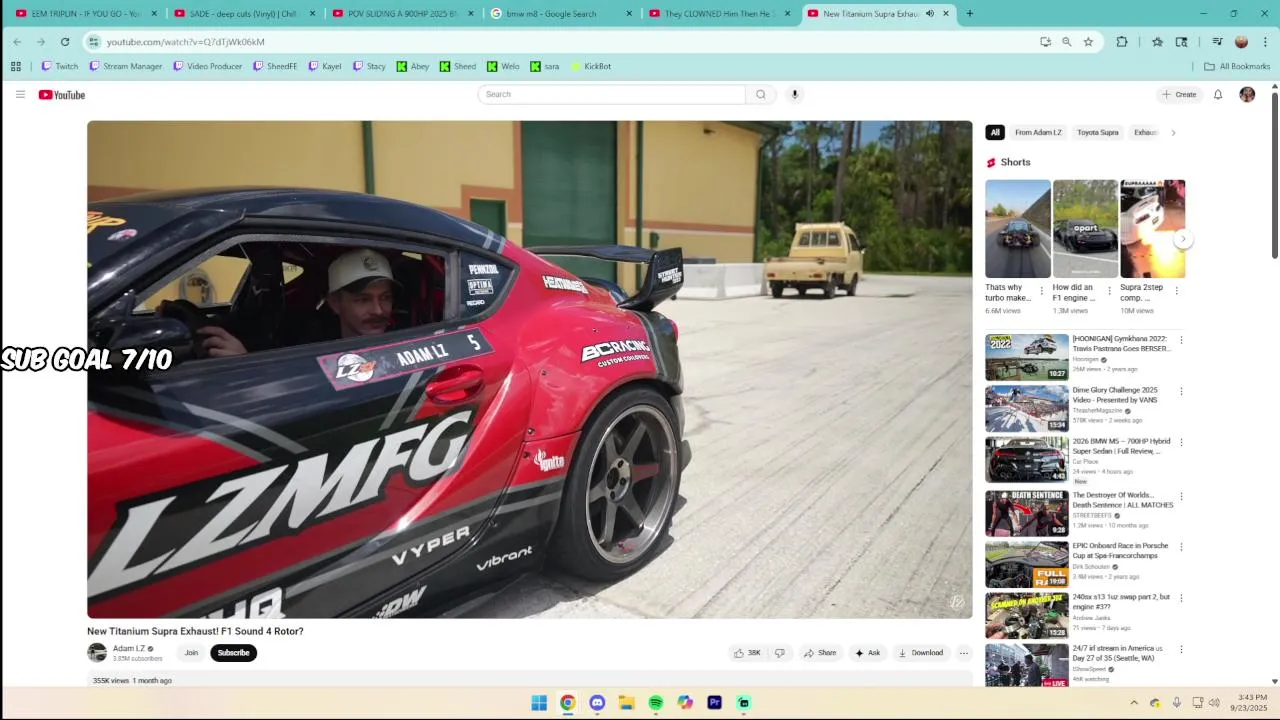
Task: Reload the page
Action: click(x=65, y=42)
